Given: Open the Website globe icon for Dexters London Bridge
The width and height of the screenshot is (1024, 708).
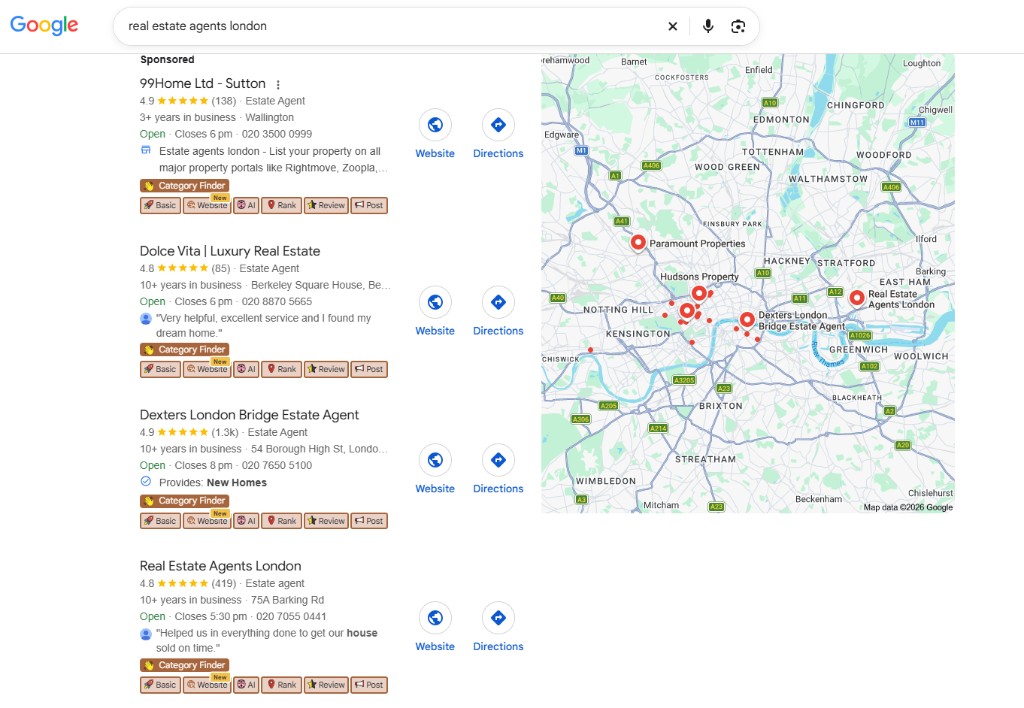Looking at the screenshot, I should (x=435, y=460).
